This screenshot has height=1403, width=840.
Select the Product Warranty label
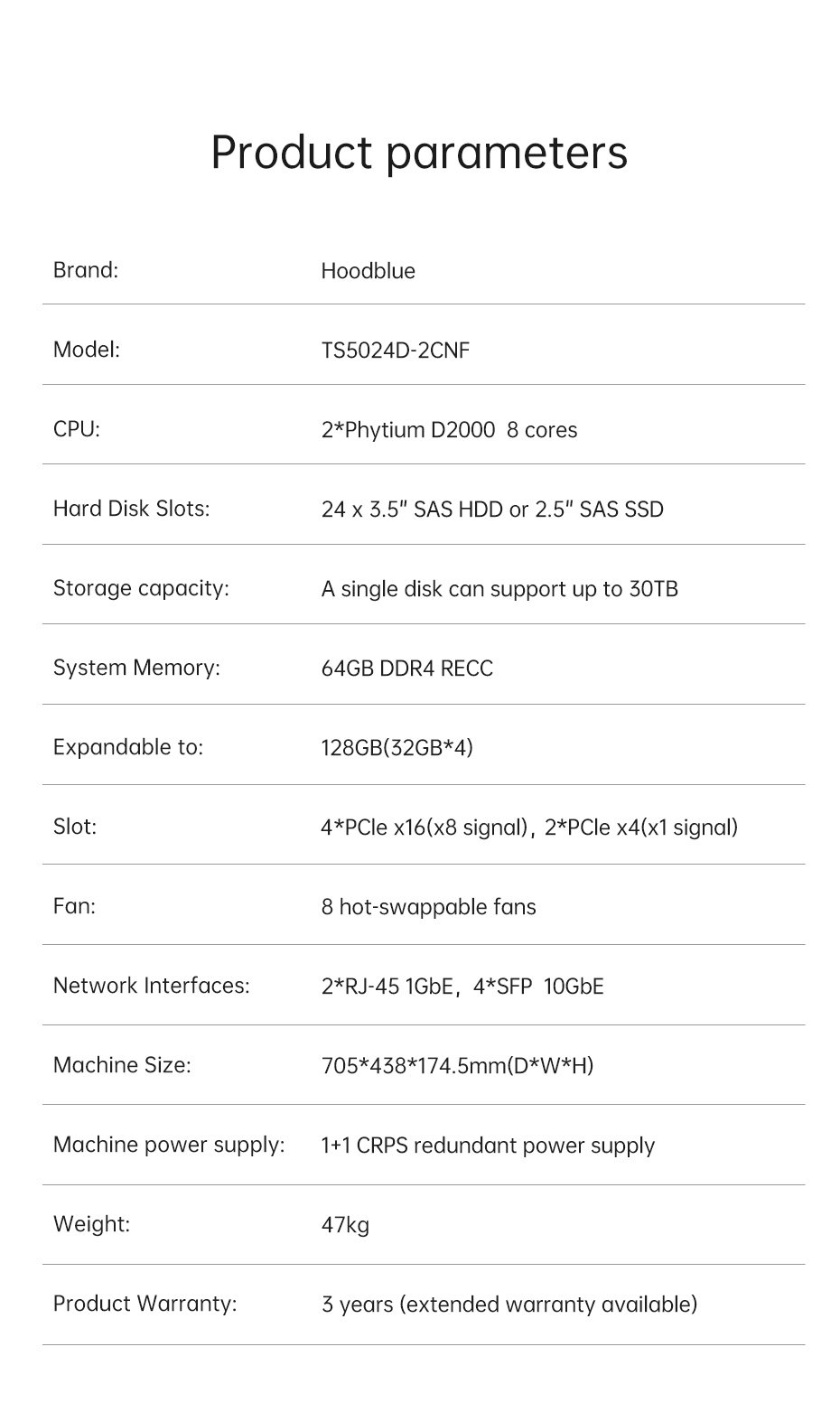145,1304
